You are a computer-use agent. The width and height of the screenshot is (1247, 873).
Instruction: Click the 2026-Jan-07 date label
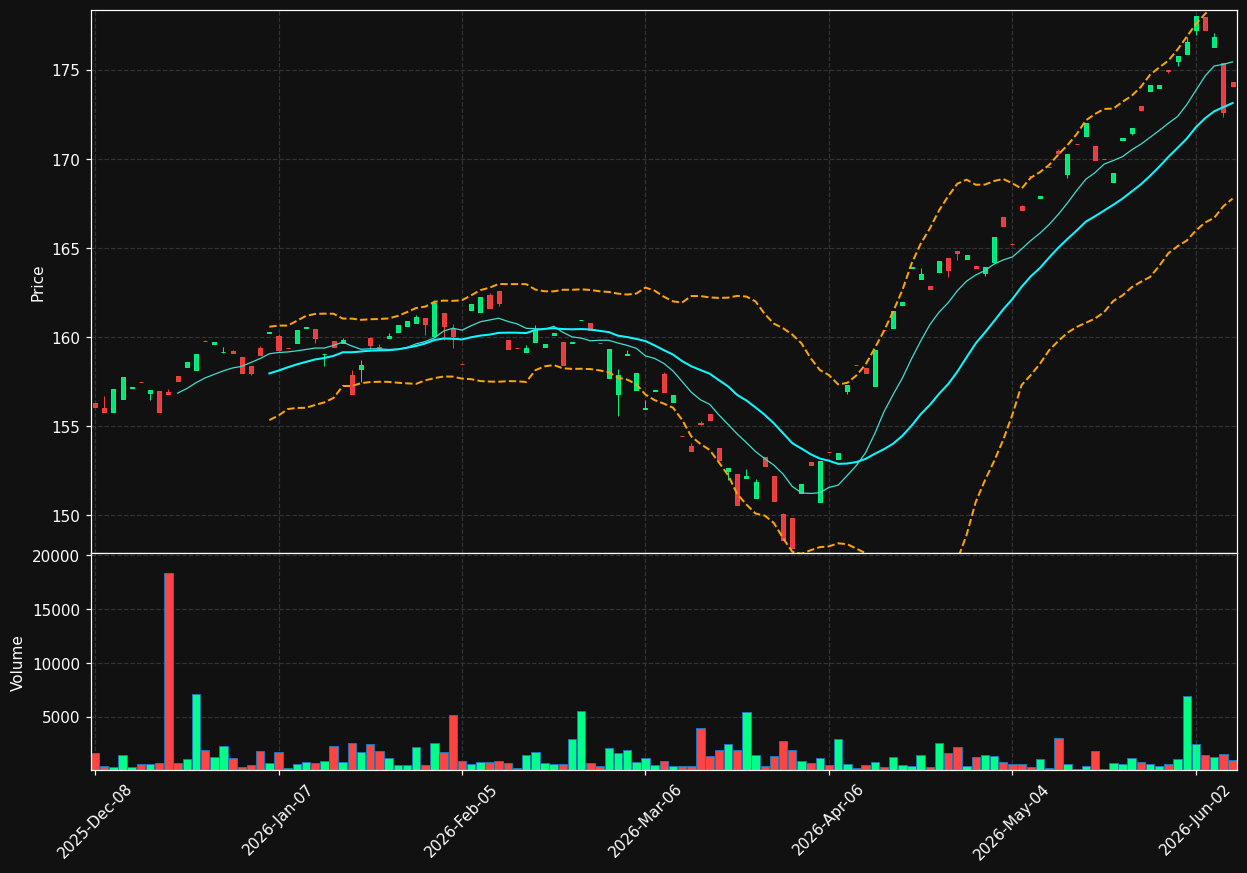click(278, 820)
